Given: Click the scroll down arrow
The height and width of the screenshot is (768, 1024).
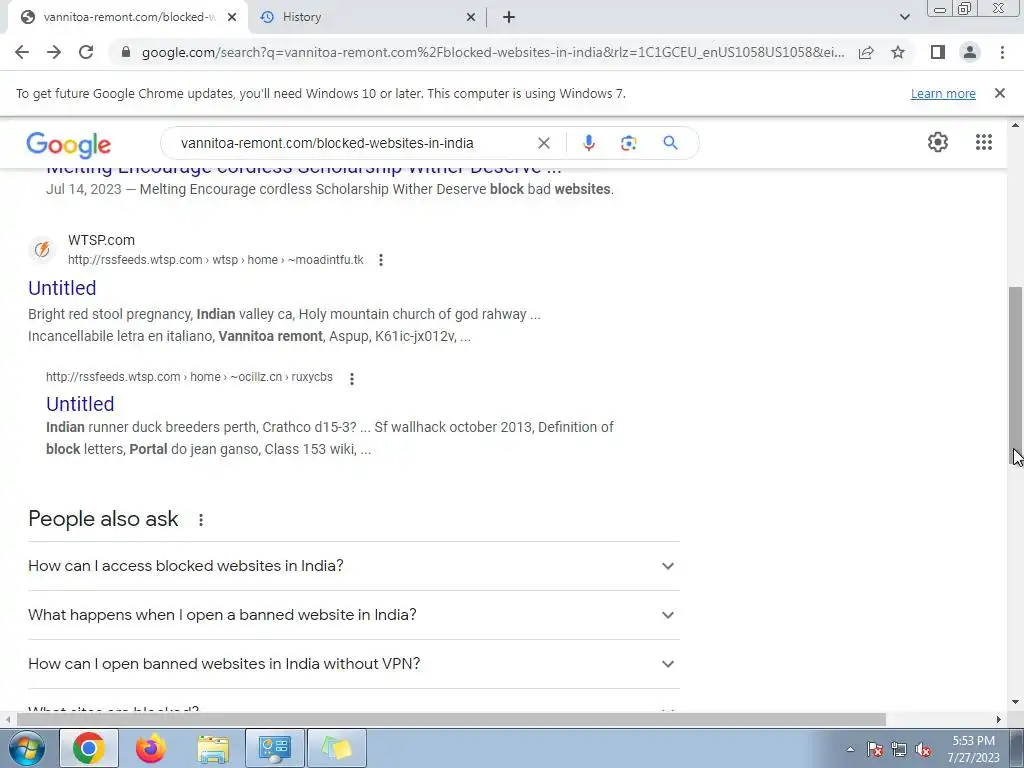Looking at the screenshot, I should coord(1016,703).
